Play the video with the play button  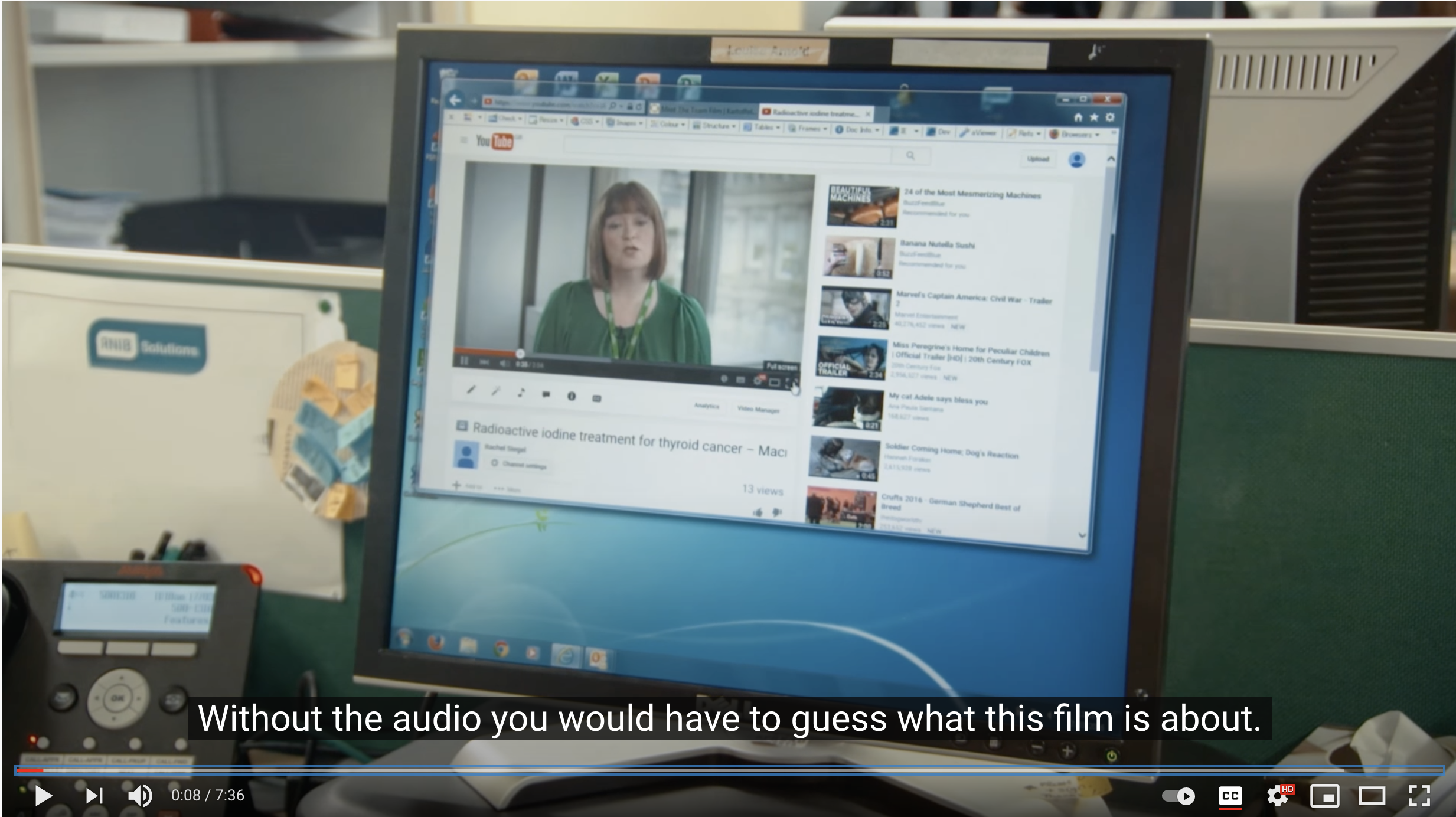point(43,795)
